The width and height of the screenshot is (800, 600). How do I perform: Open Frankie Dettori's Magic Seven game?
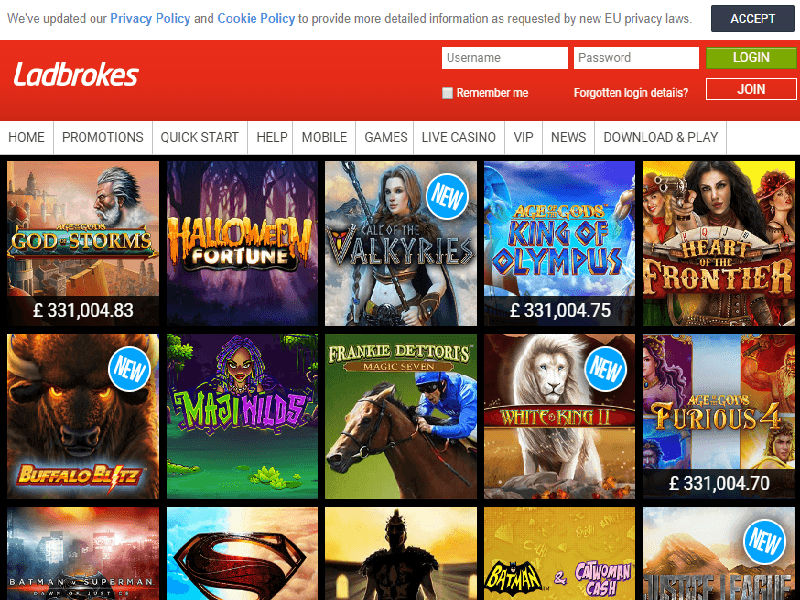pyautogui.click(x=401, y=416)
